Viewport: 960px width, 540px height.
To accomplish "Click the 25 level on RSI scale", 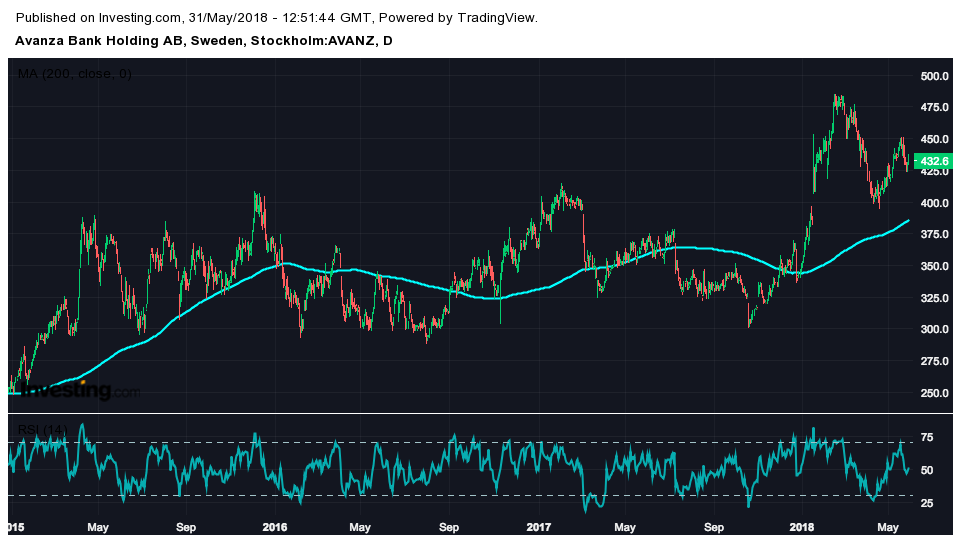I will coord(927,503).
